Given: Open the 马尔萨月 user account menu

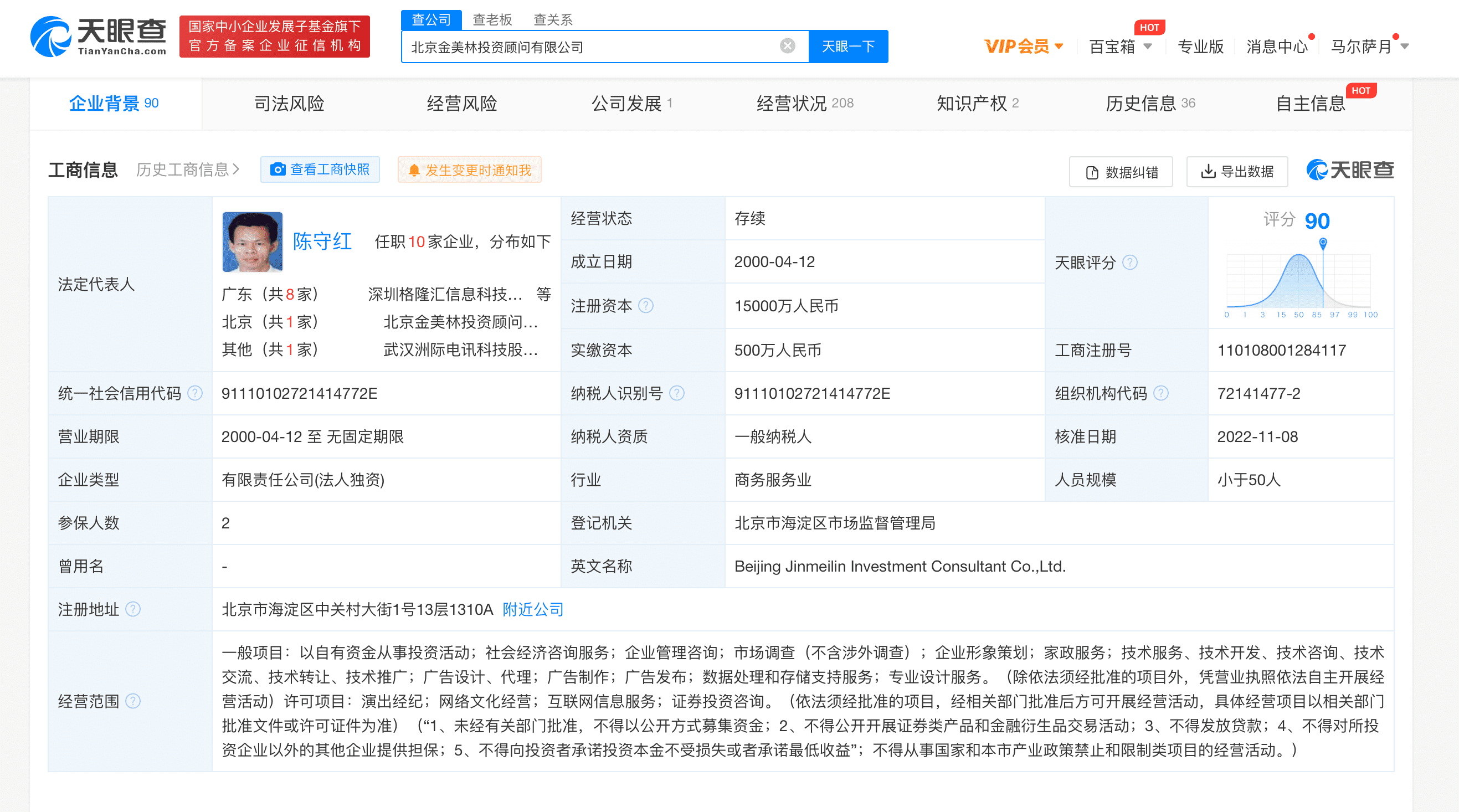Looking at the screenshot, I should point(1369,47).
